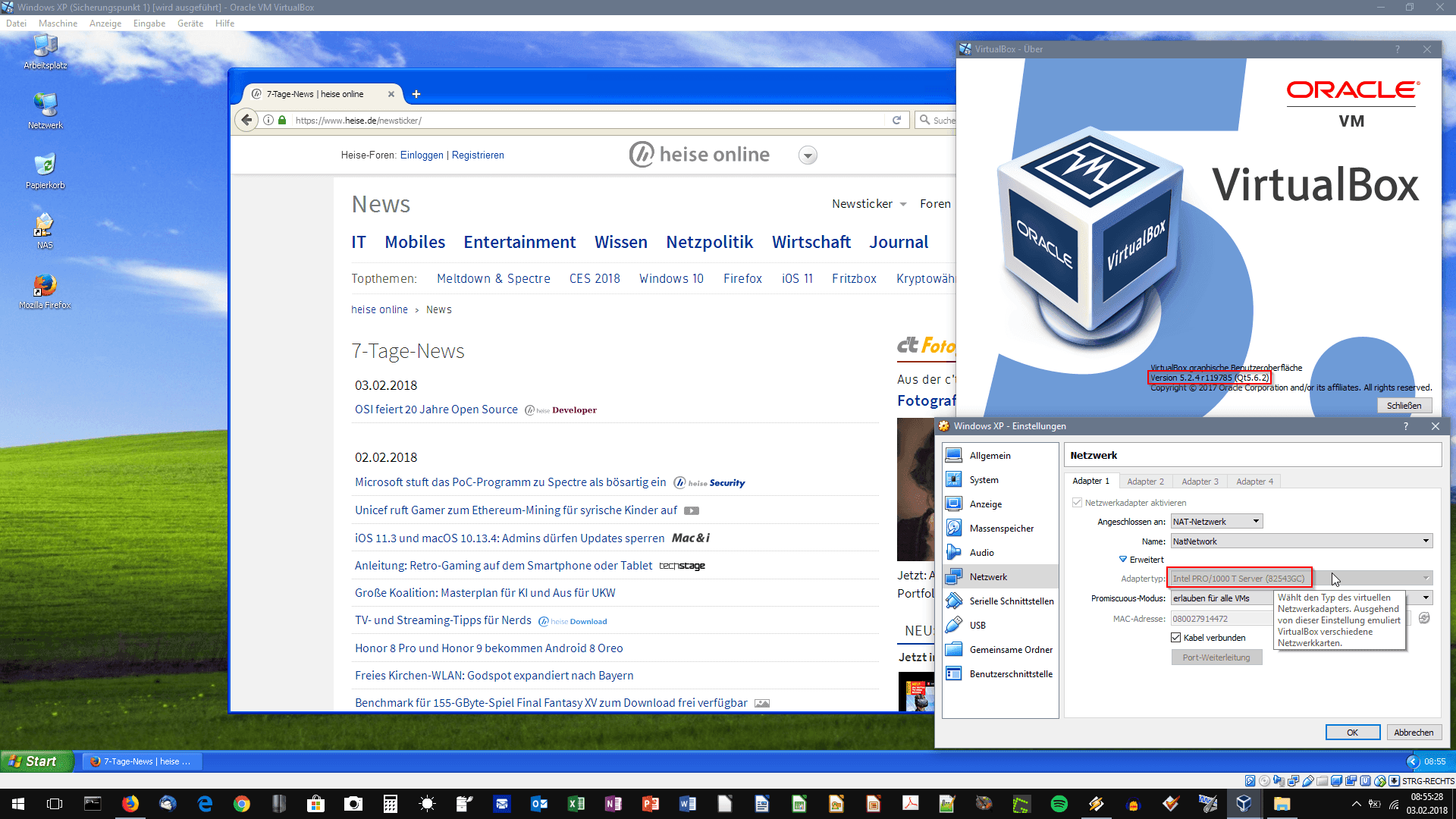Open Netzwerk desktop icon
The image size is (1456, 819).
point(45,111)
